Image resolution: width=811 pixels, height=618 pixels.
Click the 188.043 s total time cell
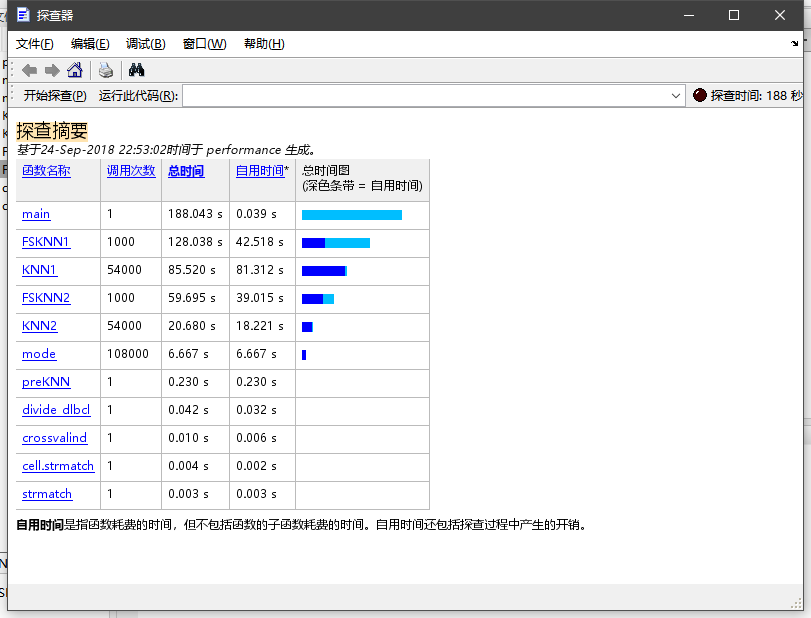(x=195, y=214)
